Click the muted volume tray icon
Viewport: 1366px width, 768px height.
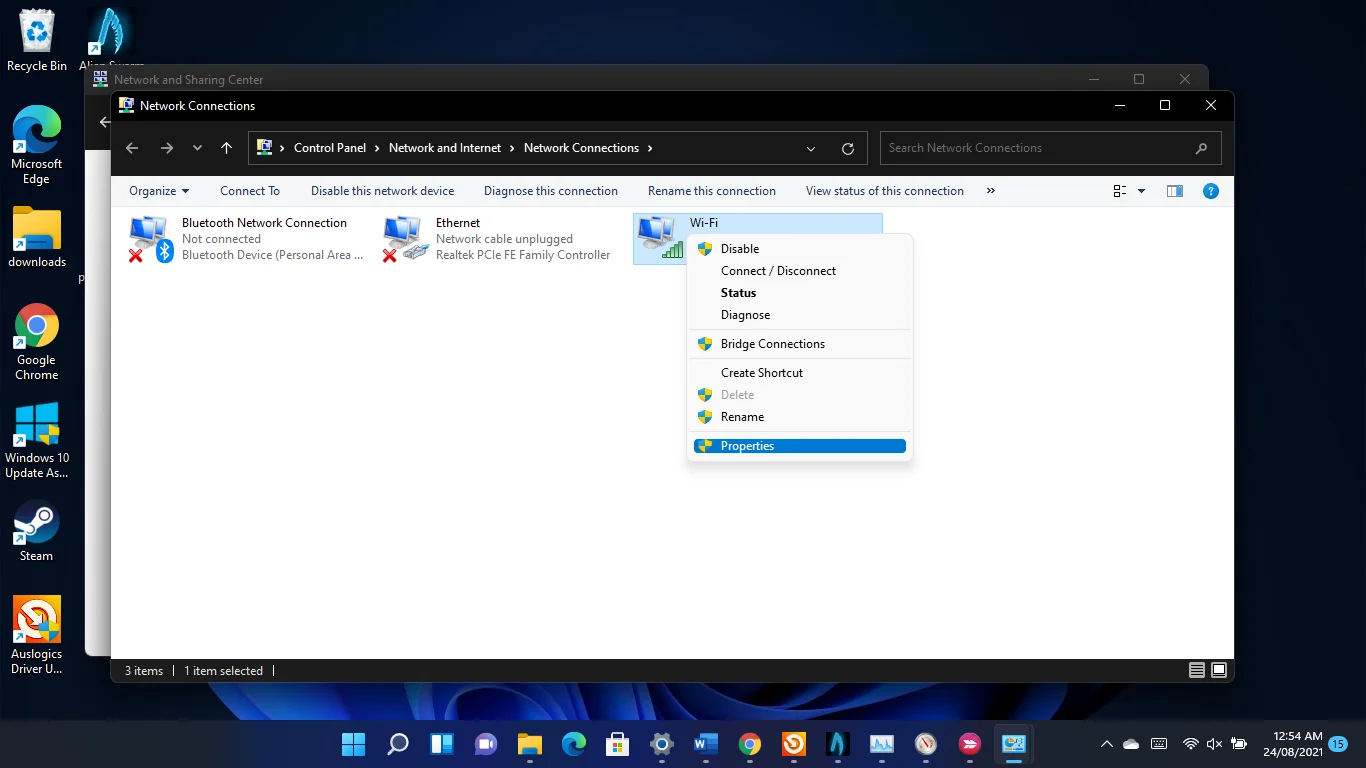(x=1214, y=744)
